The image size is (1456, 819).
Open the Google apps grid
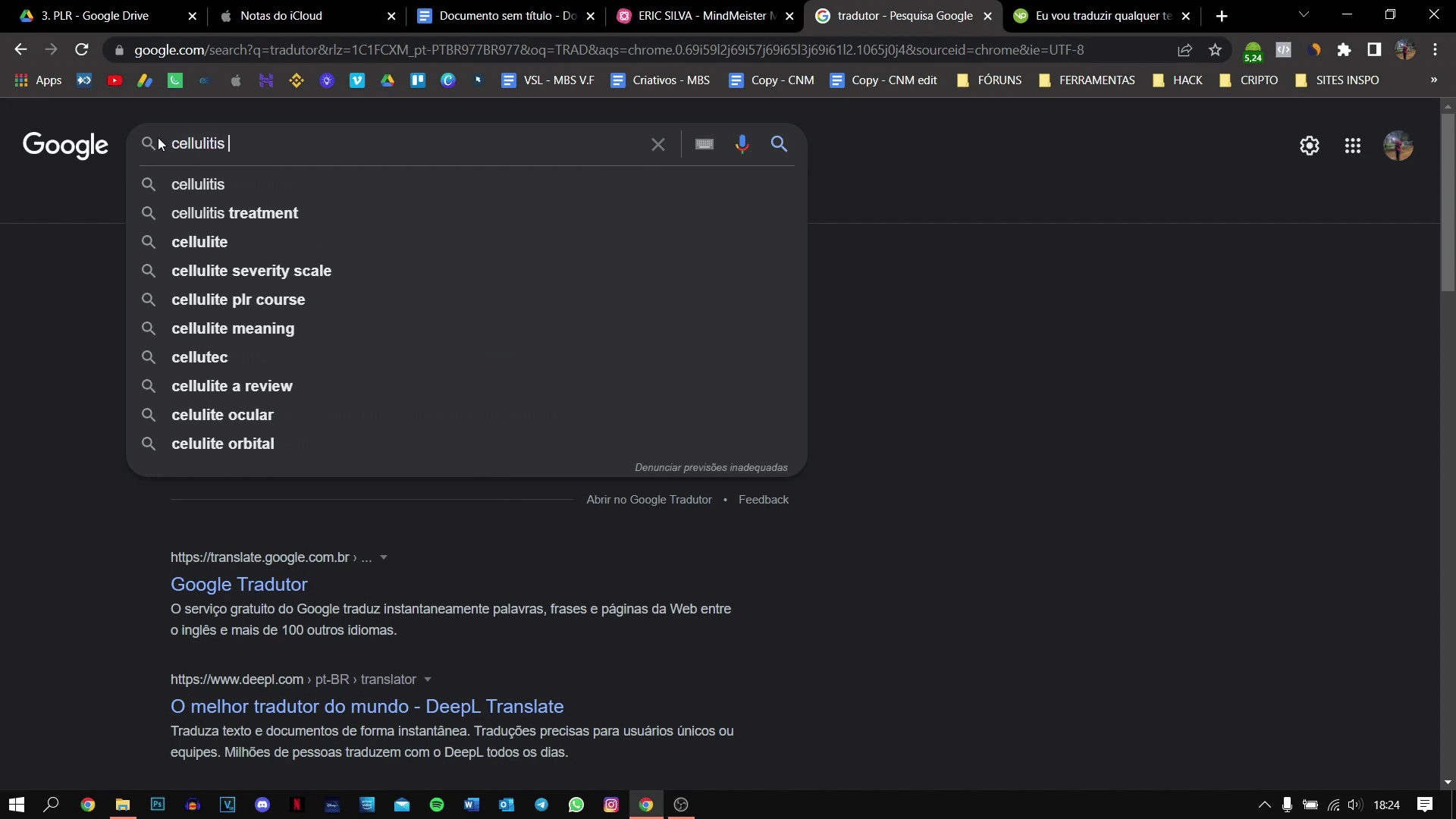(x=1352, y=146)
